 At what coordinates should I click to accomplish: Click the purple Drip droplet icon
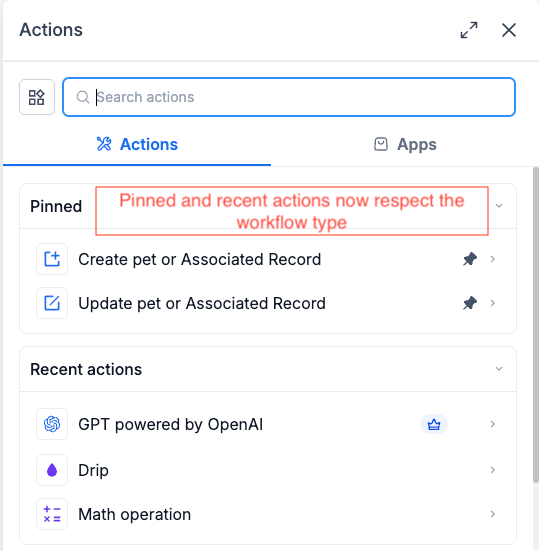tap(52, 470)
